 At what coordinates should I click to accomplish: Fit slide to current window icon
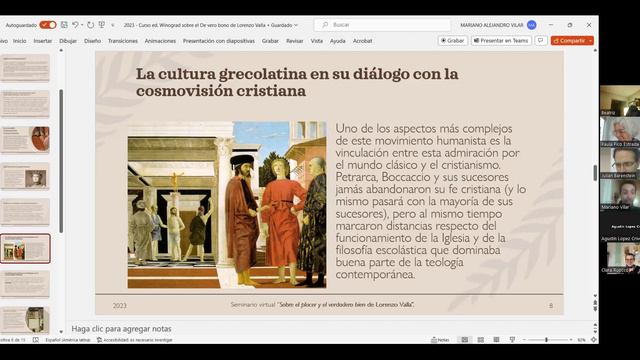pyautogui.click(x=593, y=340)
